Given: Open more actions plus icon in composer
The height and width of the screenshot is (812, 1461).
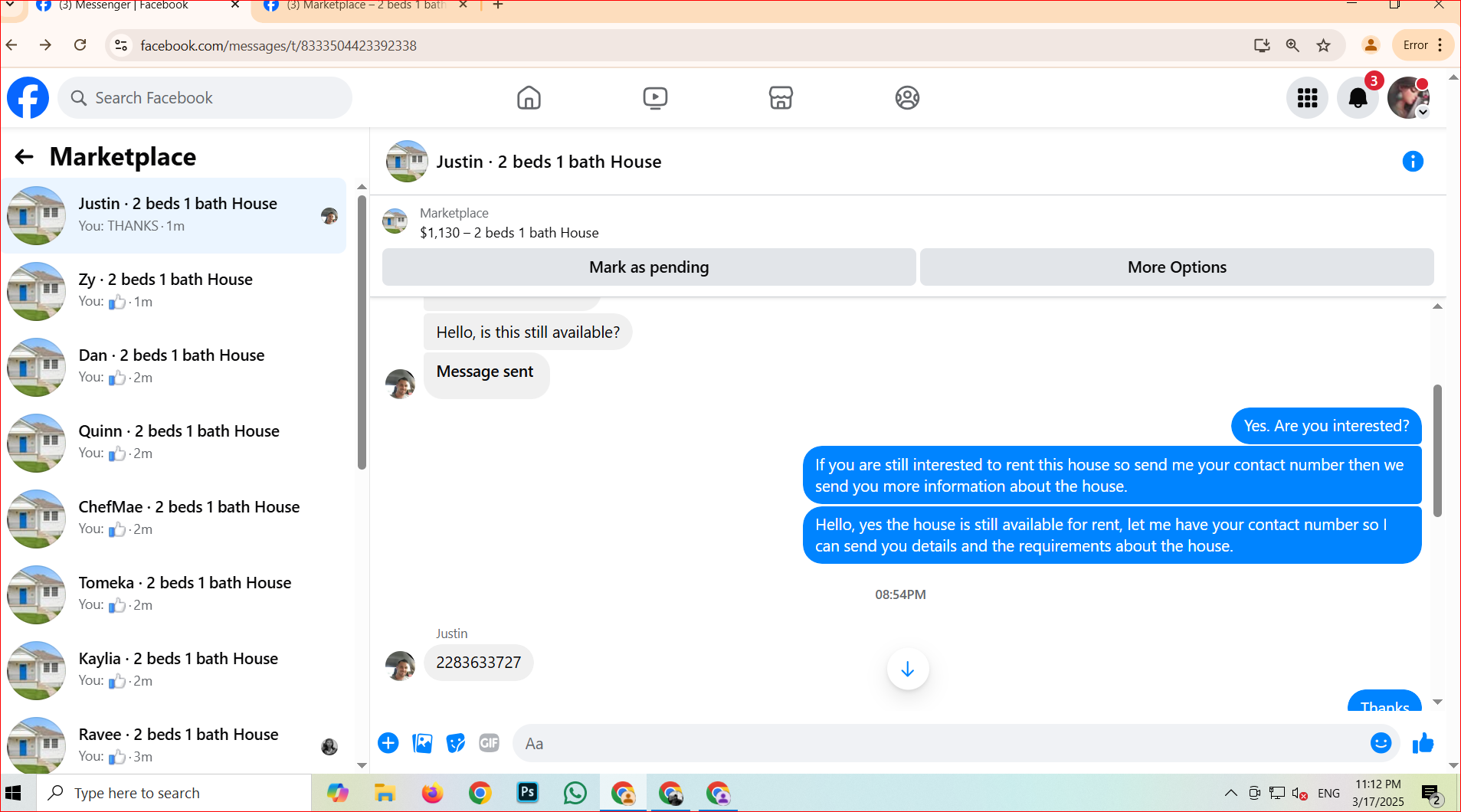Looking at the screenshot, I should 388,743.
